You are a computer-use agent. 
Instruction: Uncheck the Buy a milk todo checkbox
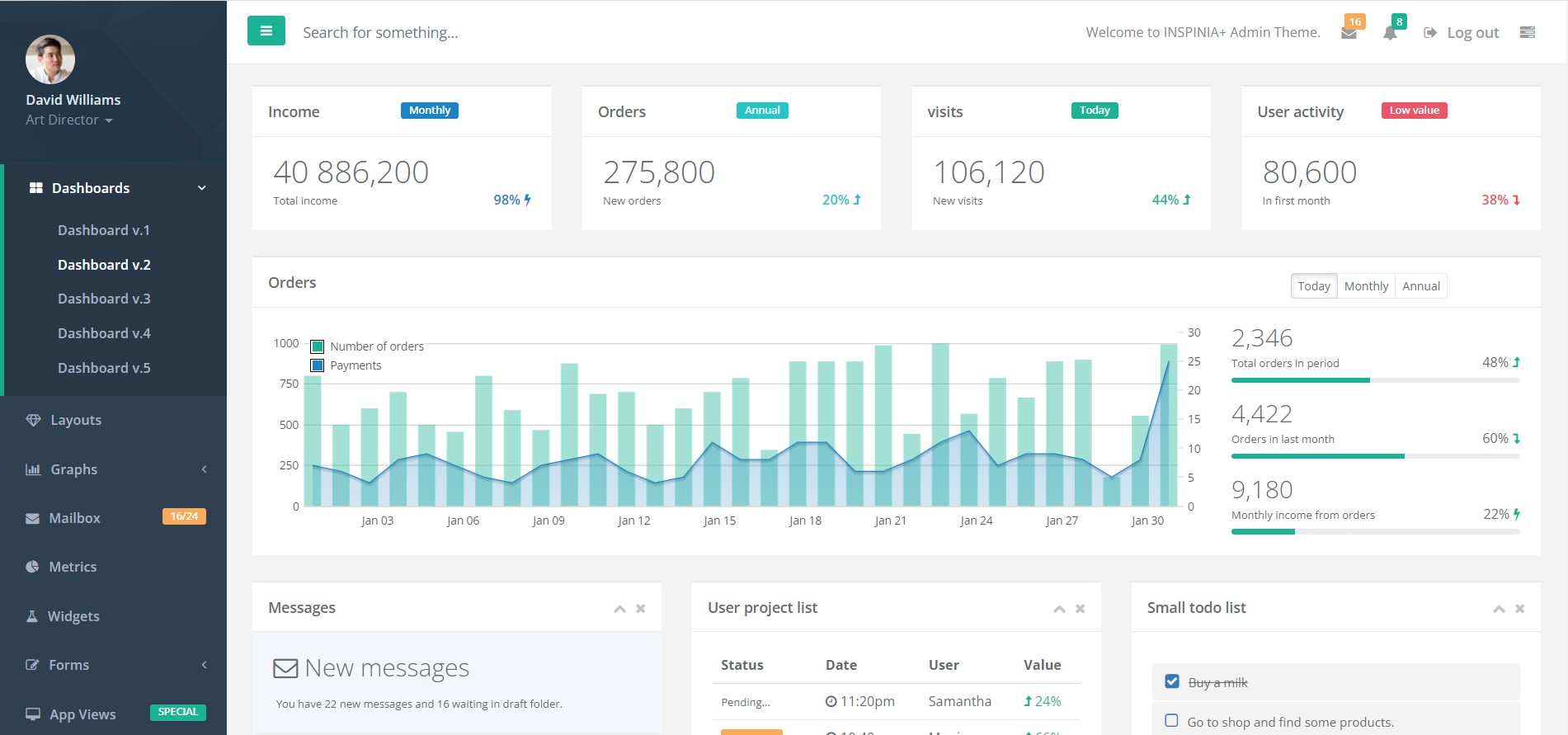(1171, 681)
